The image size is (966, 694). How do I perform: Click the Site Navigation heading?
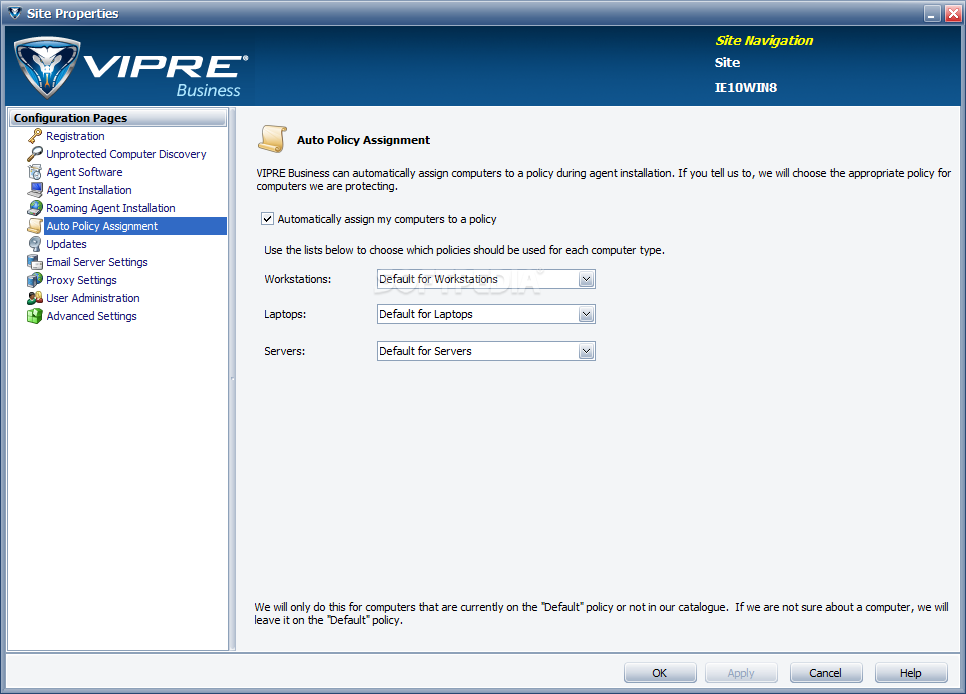tap(764, 41)
